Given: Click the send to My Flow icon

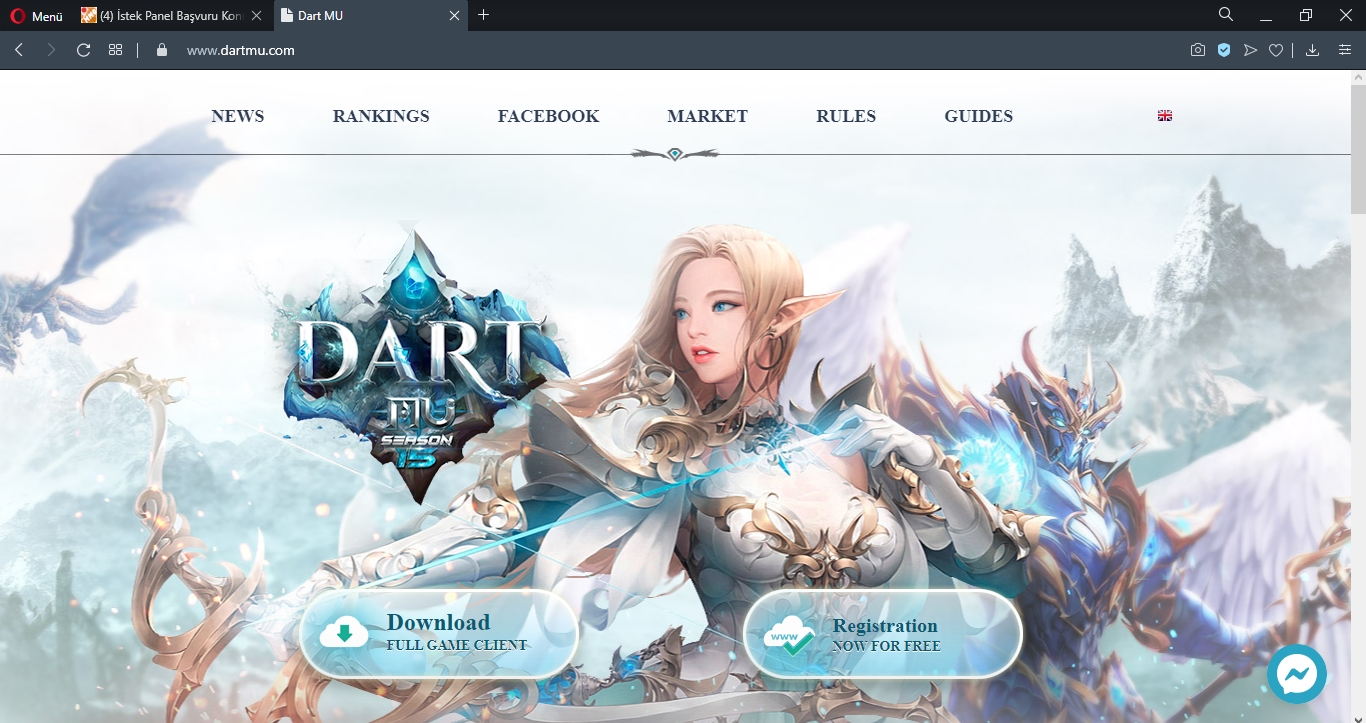Looking at the screenshot, I should (x=1250, y=50).
